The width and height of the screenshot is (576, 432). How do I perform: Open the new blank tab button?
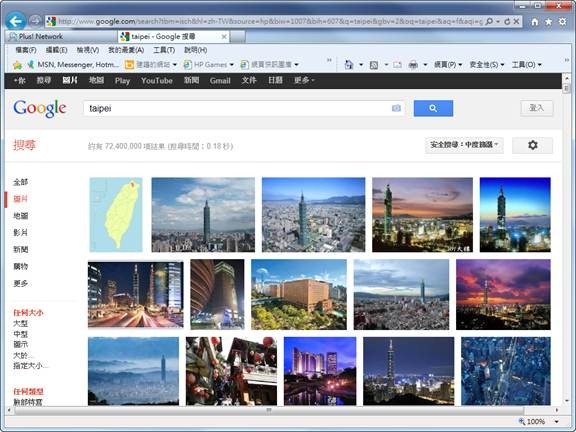click(238, 37)
